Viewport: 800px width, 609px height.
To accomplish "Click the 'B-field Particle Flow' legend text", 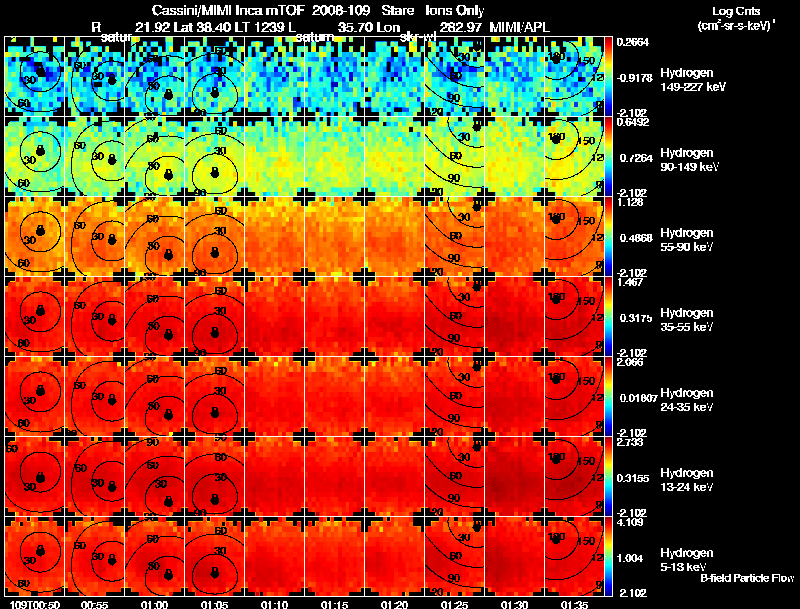I will [x=747, y=578].
